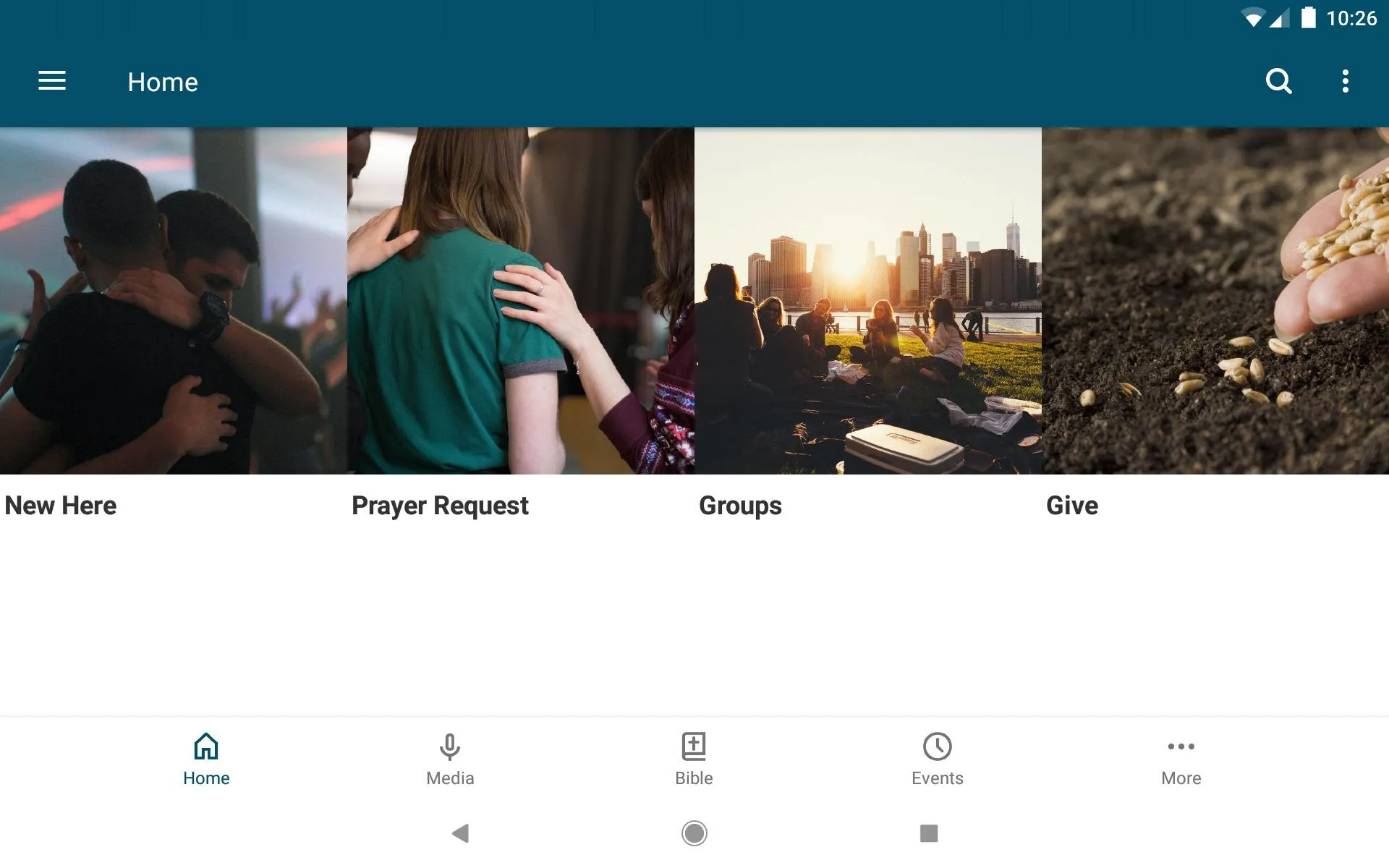The width and height of the screenshot is (1389, 868).
Task: Select the Home tab label
Action: [x=205, y=778]
